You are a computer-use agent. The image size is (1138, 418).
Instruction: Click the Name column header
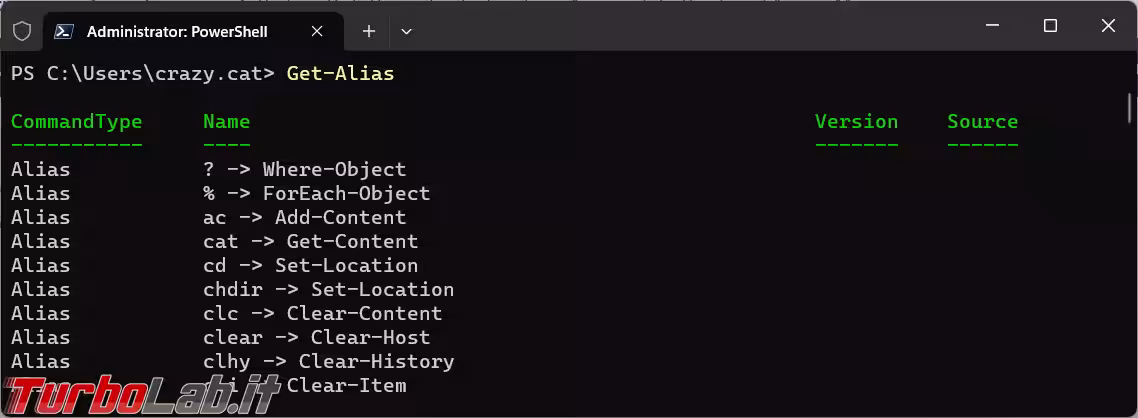point(226,121)
